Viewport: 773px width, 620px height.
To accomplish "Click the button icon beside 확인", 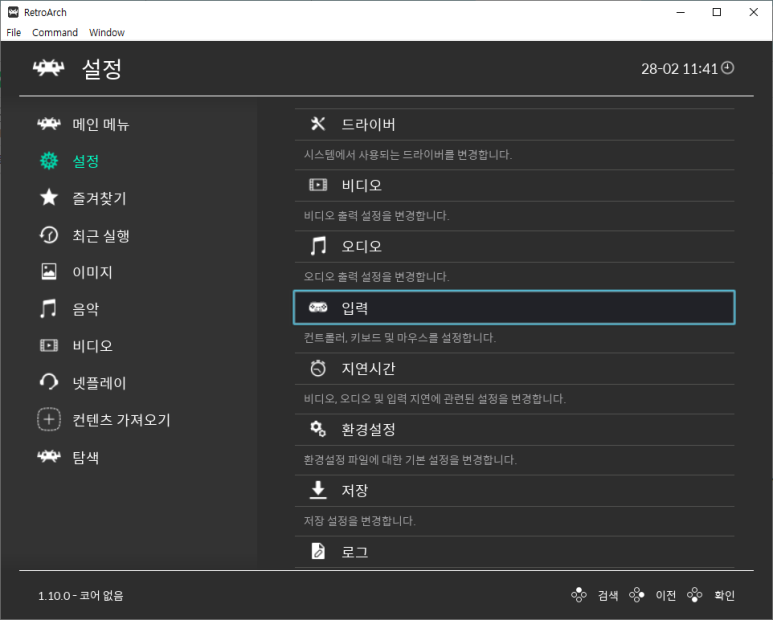I will [695, 595].
